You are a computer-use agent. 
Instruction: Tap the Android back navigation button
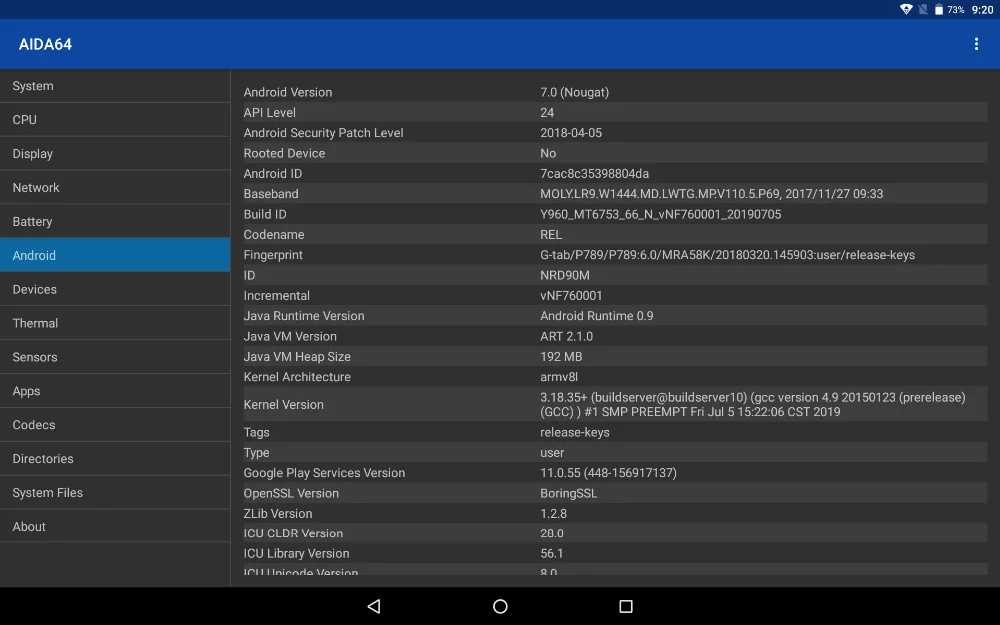[x=374, y=606]
